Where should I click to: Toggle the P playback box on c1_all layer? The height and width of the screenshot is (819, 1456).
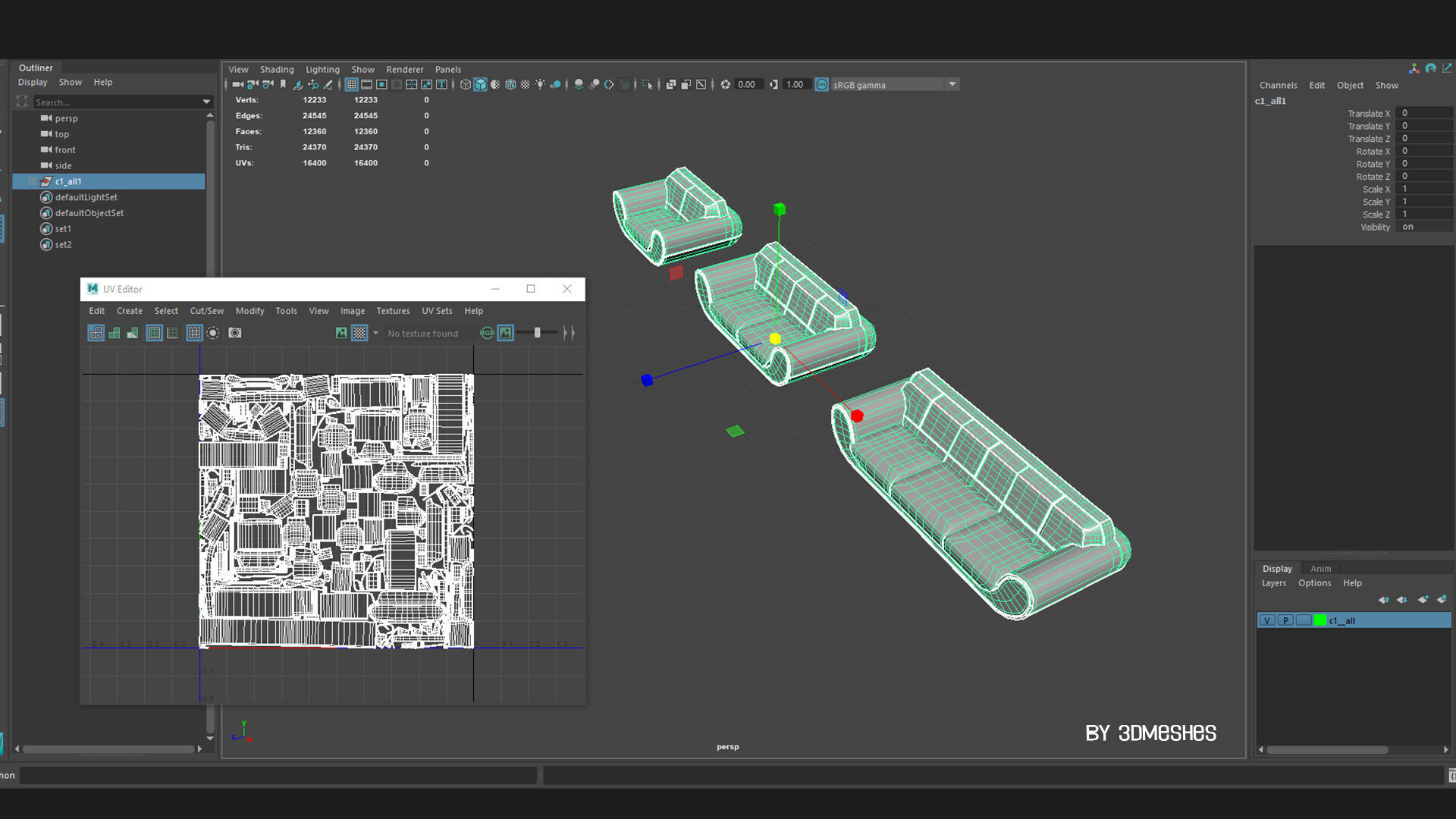coord(1285,620)
